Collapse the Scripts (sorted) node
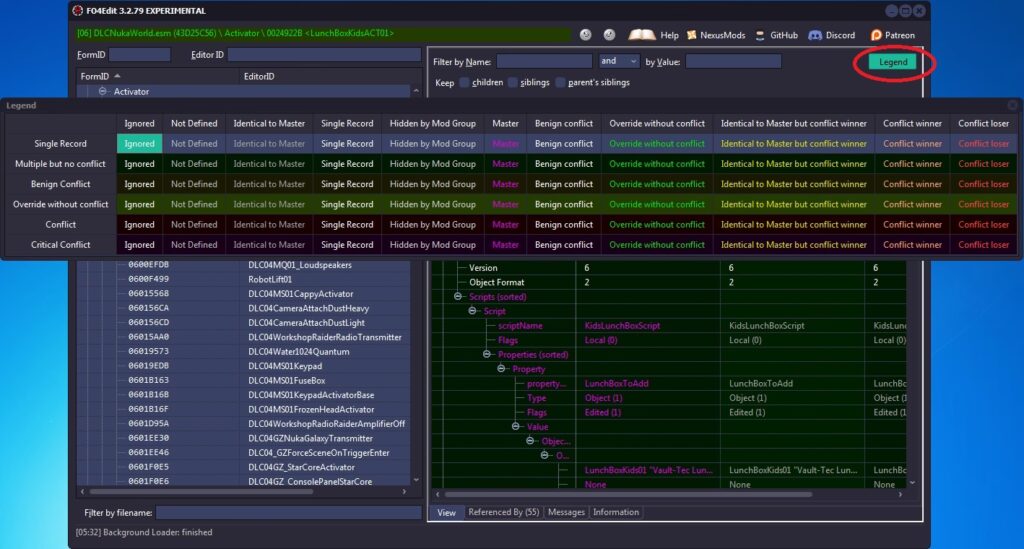 458,296
